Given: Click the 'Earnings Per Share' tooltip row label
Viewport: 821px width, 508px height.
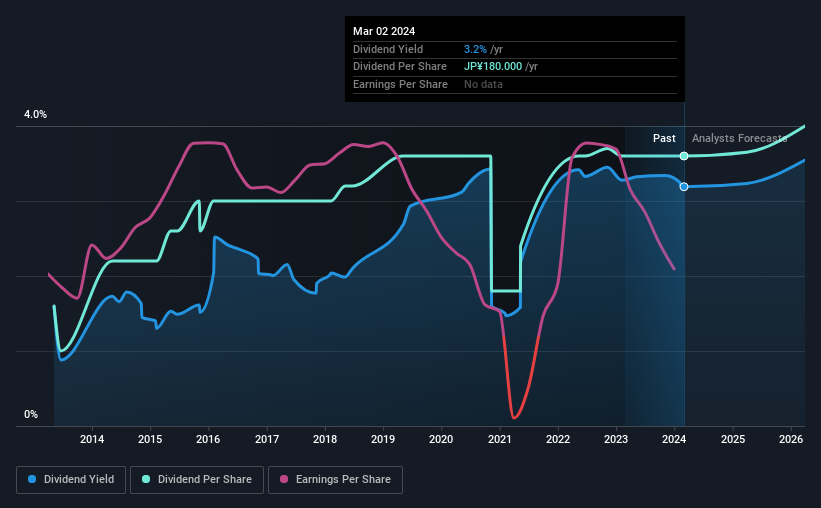Looking at the screenshot, I should tap(401, 84).
